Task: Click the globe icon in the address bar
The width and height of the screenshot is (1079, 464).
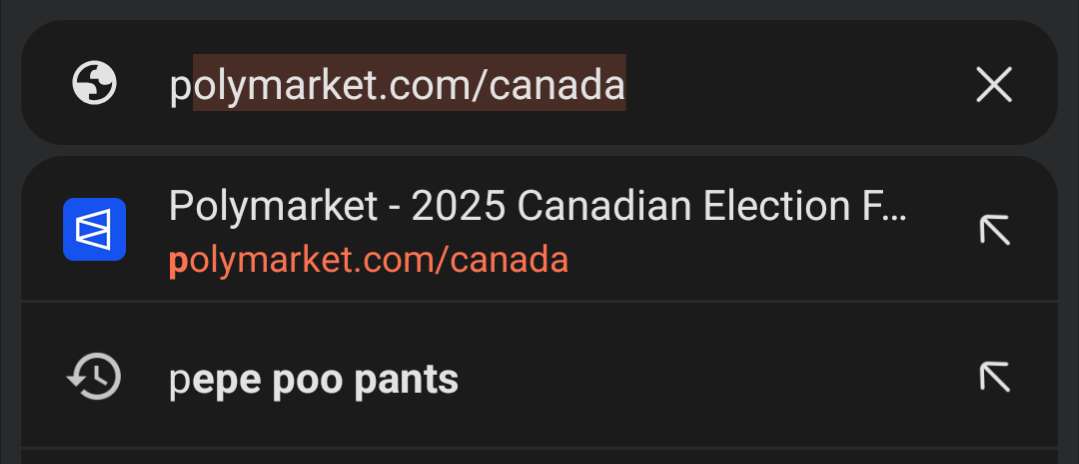Action: point(94,83)
